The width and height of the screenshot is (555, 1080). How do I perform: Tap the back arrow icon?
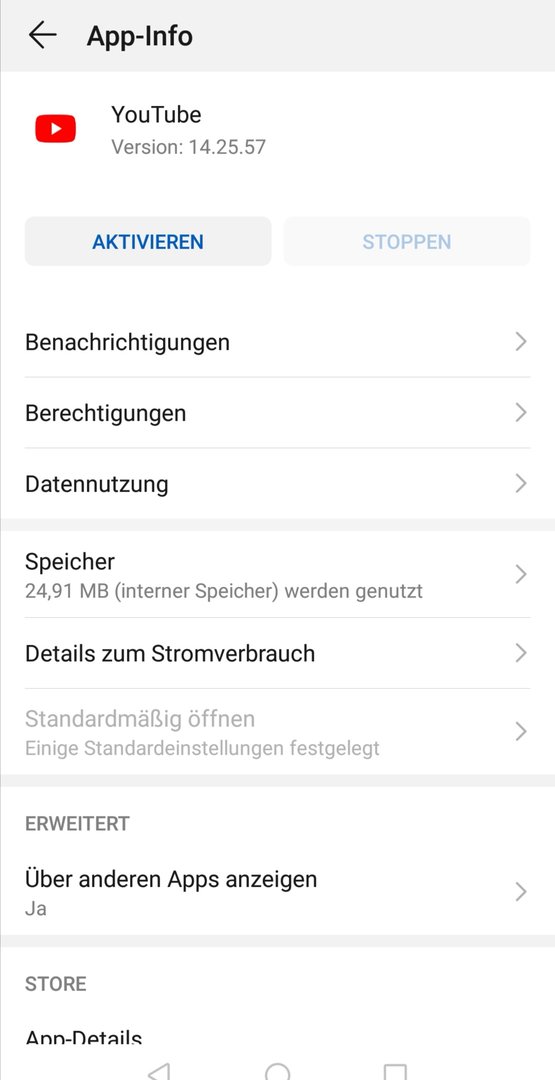click(42, 35)
